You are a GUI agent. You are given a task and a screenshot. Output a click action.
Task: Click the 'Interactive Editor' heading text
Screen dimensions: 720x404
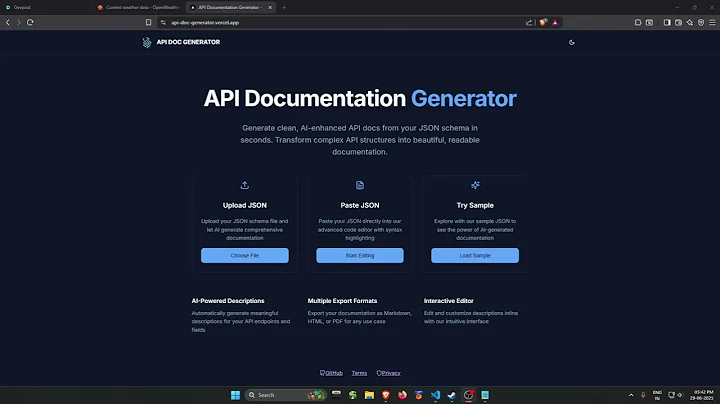(x=449, y=301)
